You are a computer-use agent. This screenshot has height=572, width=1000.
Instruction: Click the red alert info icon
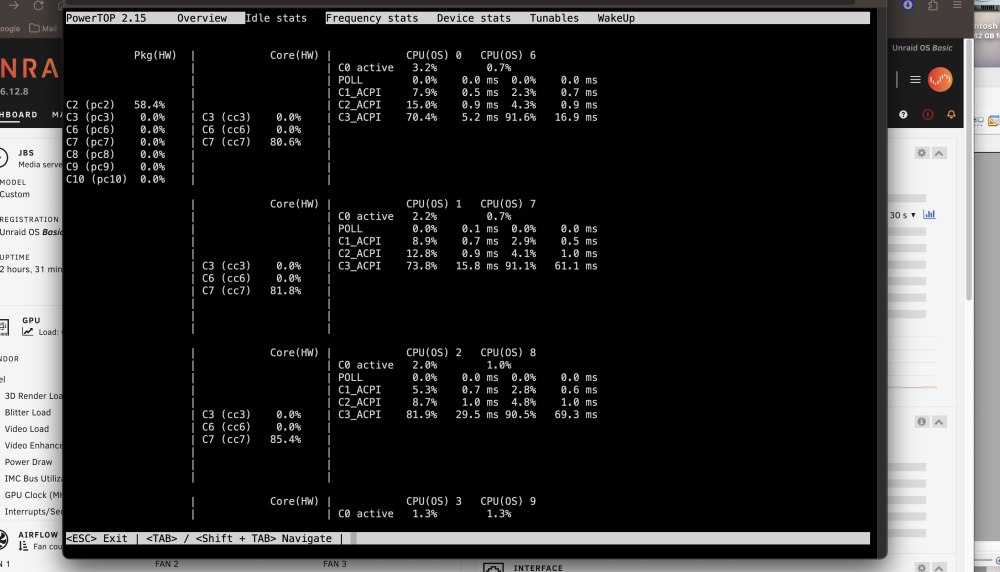(x=927, y=115)
